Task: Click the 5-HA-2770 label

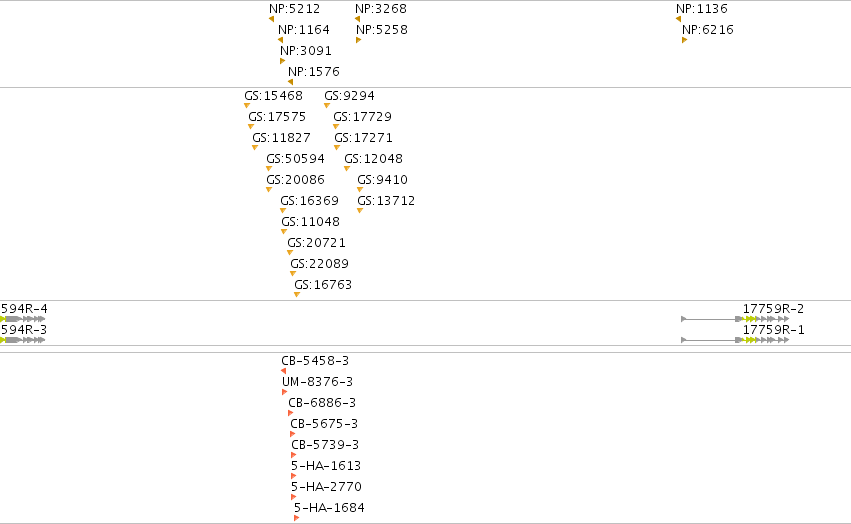Action: click(326, 487)
